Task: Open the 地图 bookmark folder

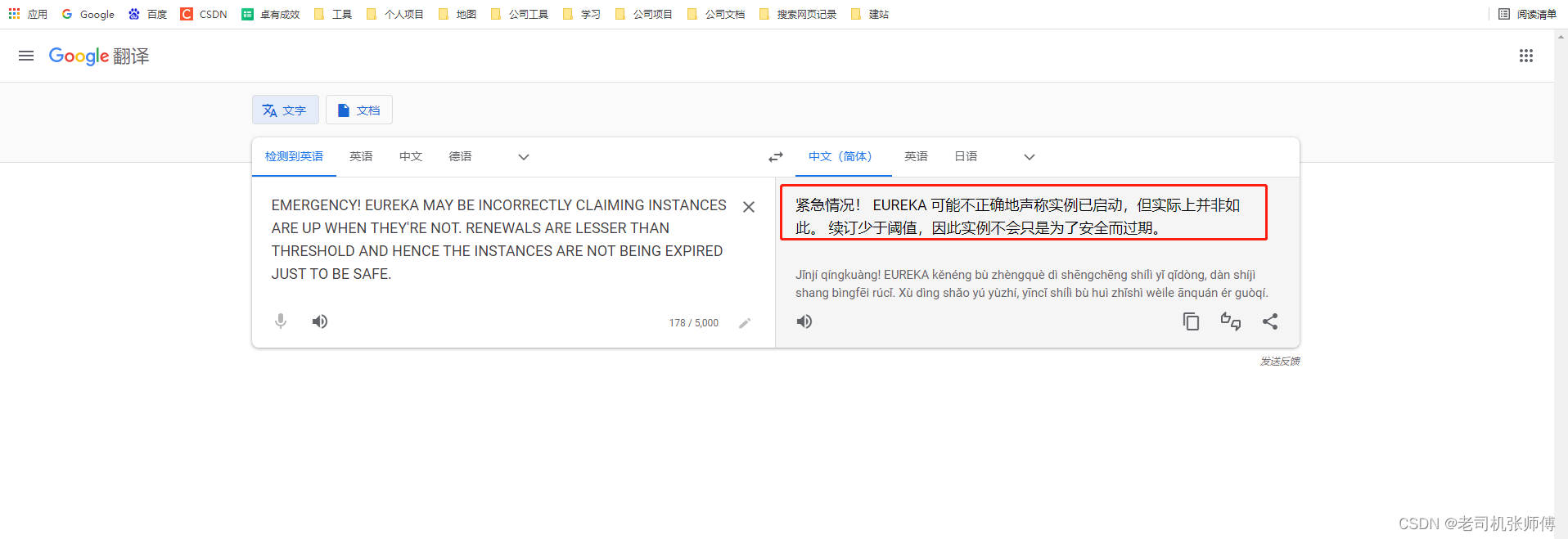Action: tap(457, 14)
